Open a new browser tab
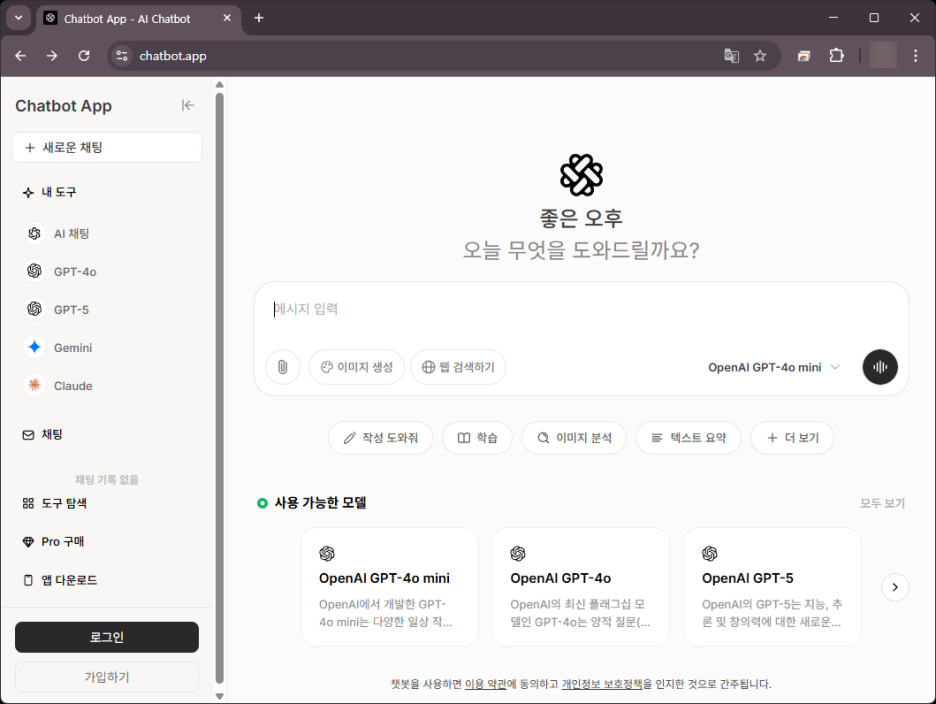Screen dimensions: 936x704 click(x=258, y=18)
